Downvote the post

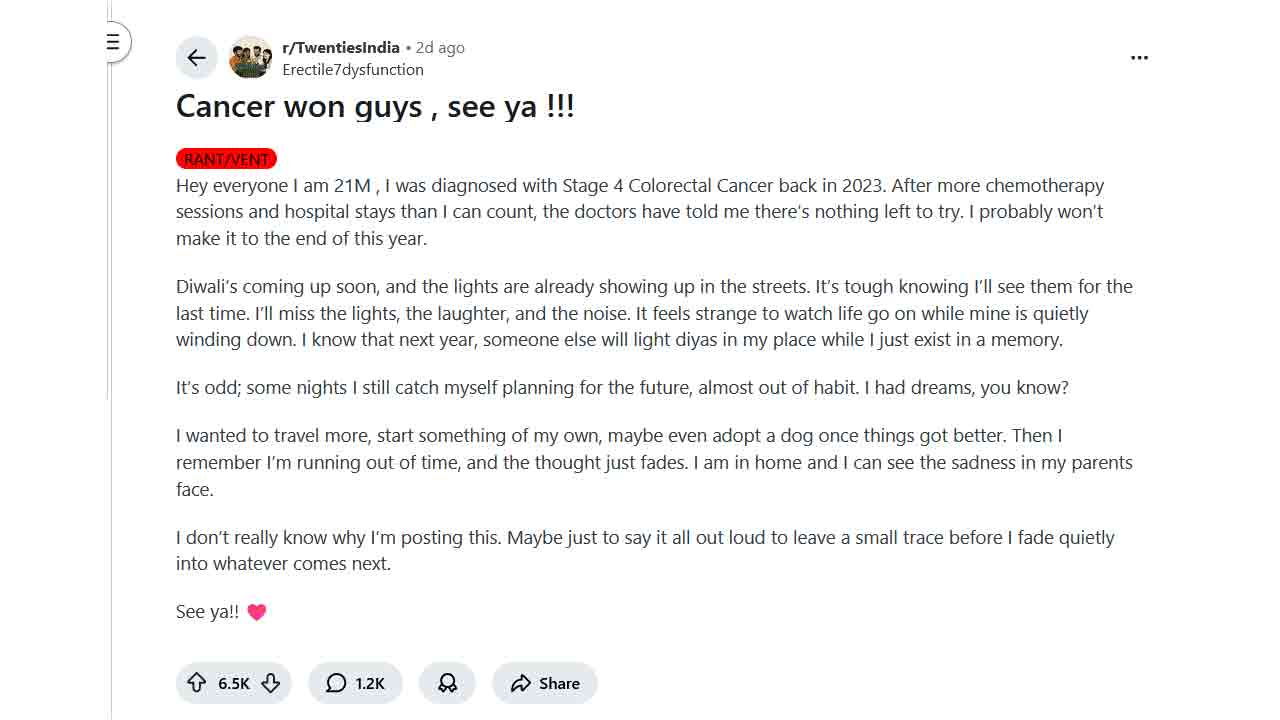tap(270, 683)
